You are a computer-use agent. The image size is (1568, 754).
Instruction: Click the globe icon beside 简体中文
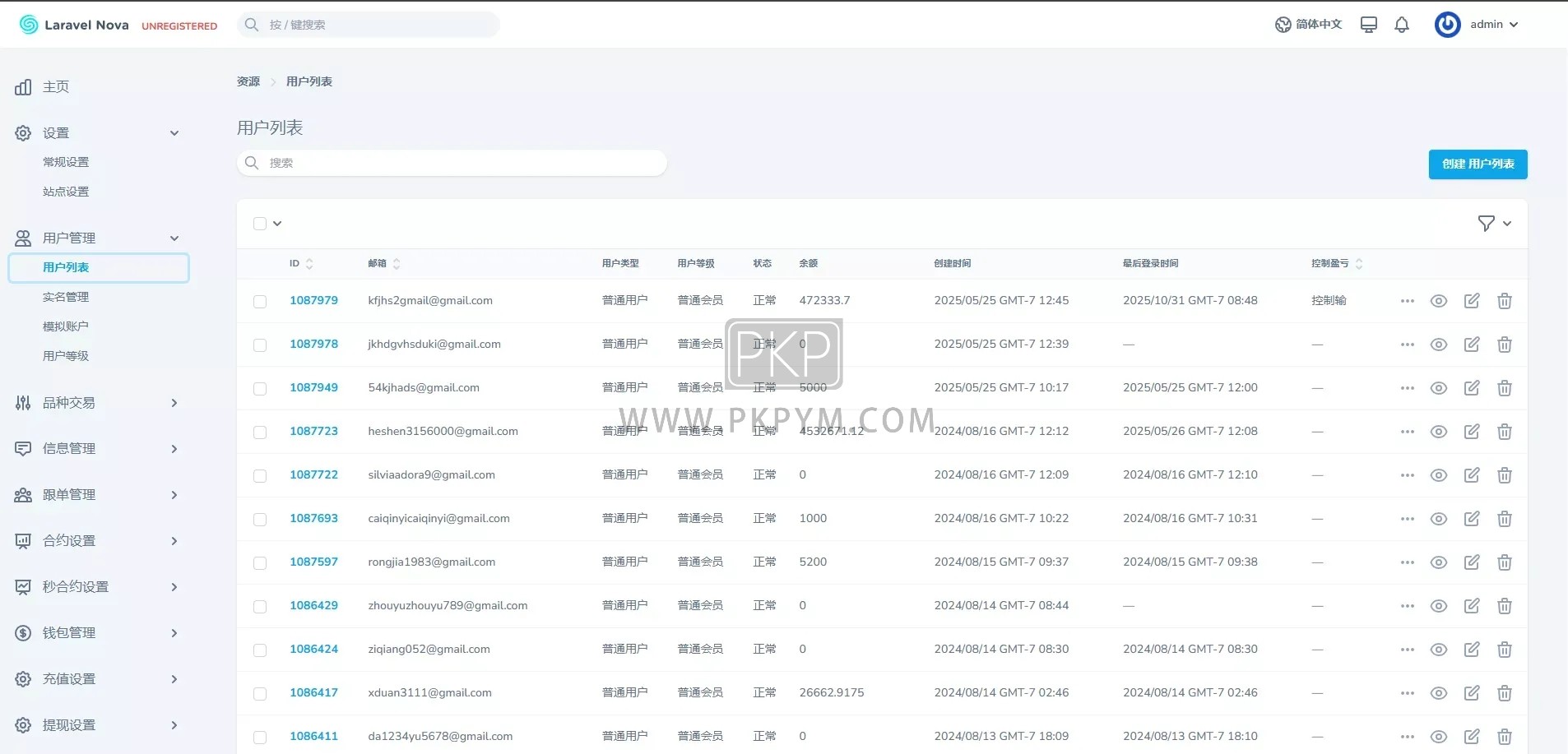(1283, 25)
